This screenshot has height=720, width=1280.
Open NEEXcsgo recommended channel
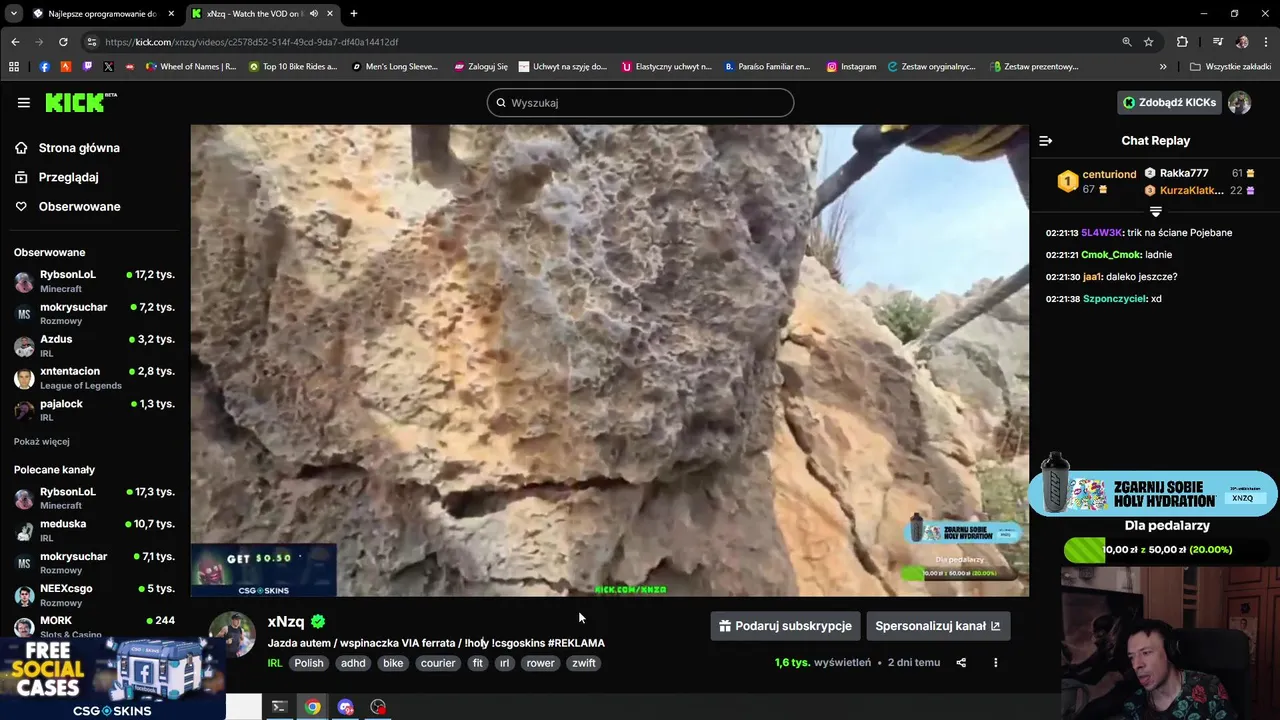coord(94,595)
